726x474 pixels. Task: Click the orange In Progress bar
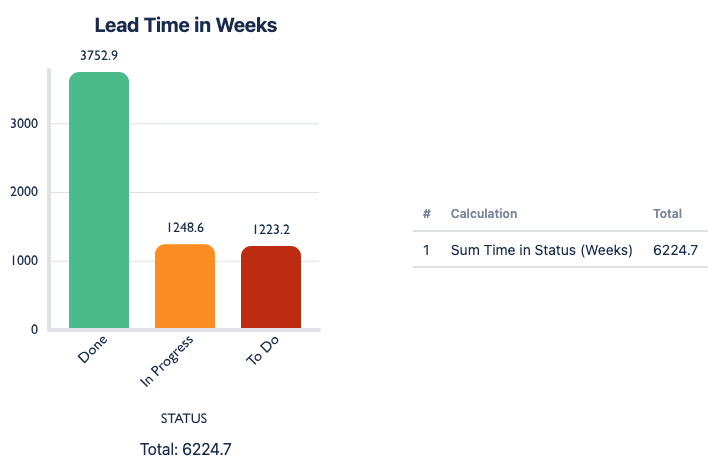click(185, 286)
